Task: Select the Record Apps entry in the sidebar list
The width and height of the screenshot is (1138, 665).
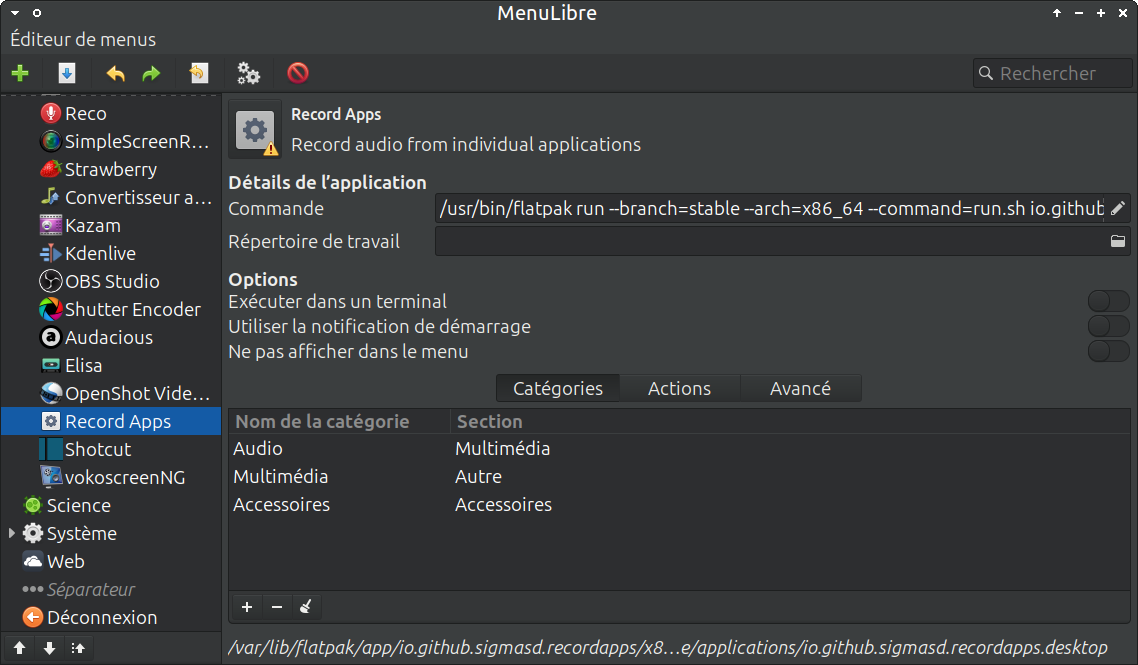Action: click(111, 421)
